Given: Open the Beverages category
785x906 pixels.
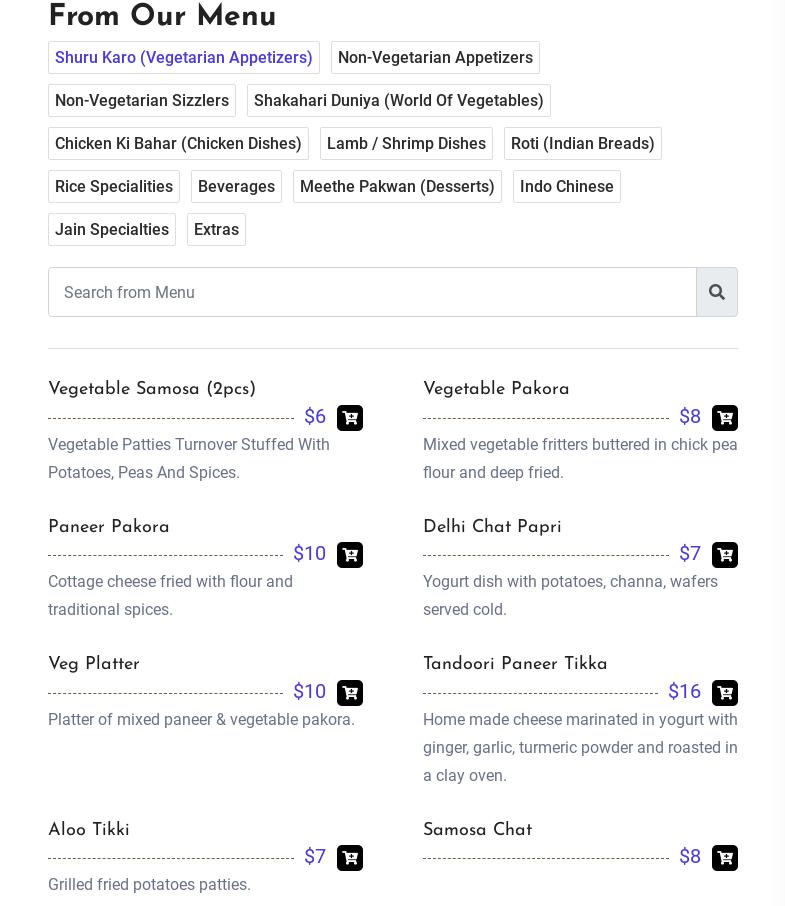Looking at the screenshot, I should pos(236,187).
